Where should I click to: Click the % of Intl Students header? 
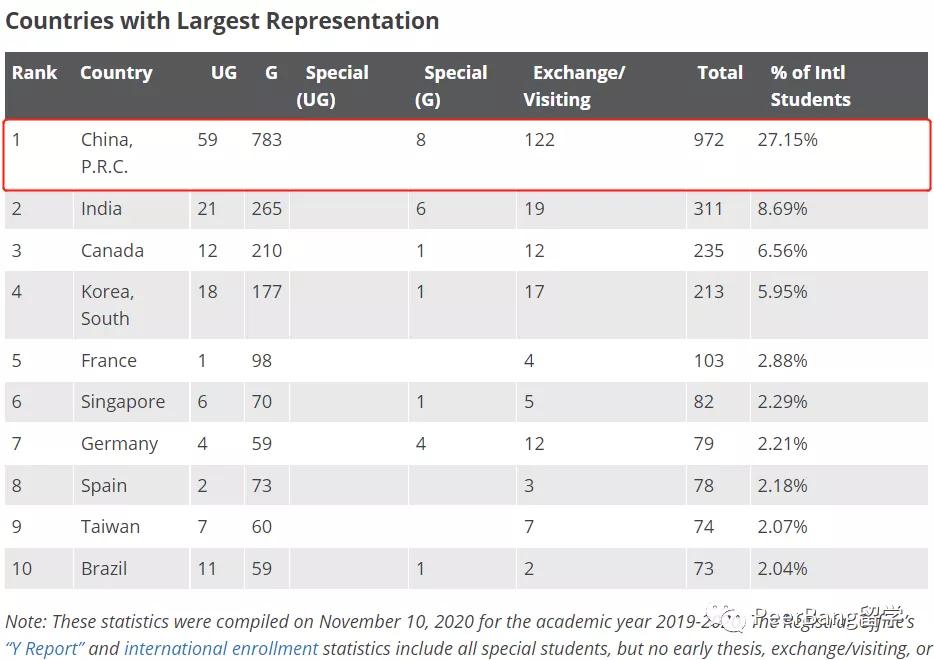coord(809,86)
